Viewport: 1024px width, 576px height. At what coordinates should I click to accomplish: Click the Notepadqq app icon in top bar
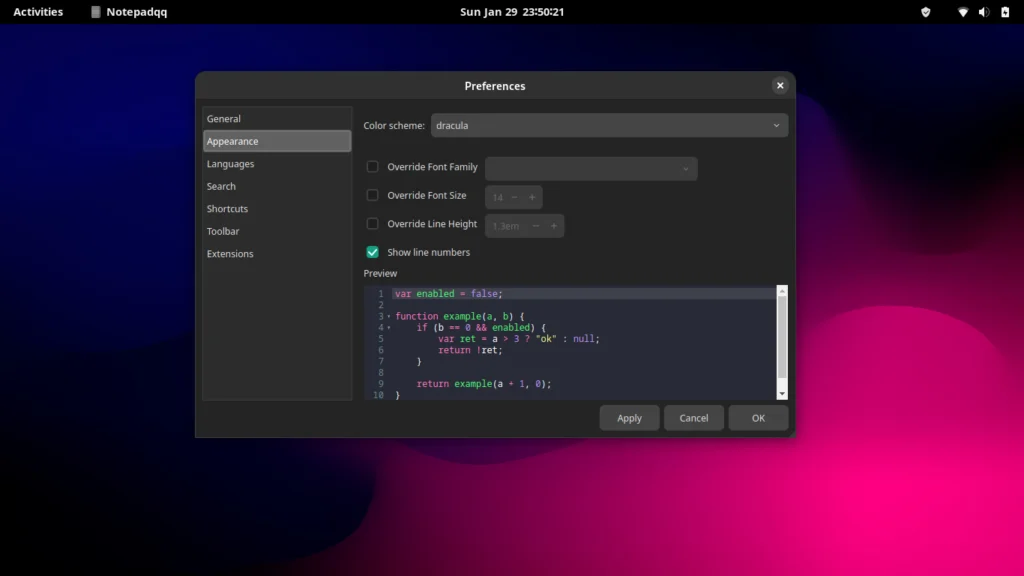pyautogui.click(x=95, y=12)
